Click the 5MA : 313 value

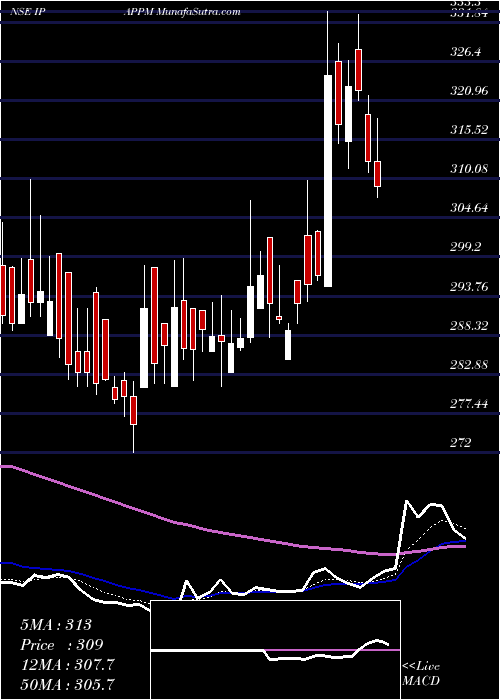pyautogui.click(x=56, y=625)
